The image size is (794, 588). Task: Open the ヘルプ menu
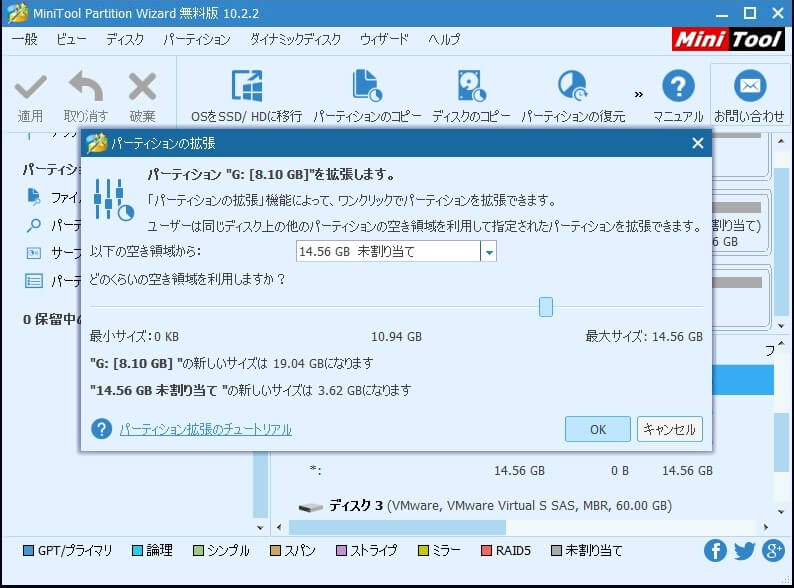click(444, 39)
